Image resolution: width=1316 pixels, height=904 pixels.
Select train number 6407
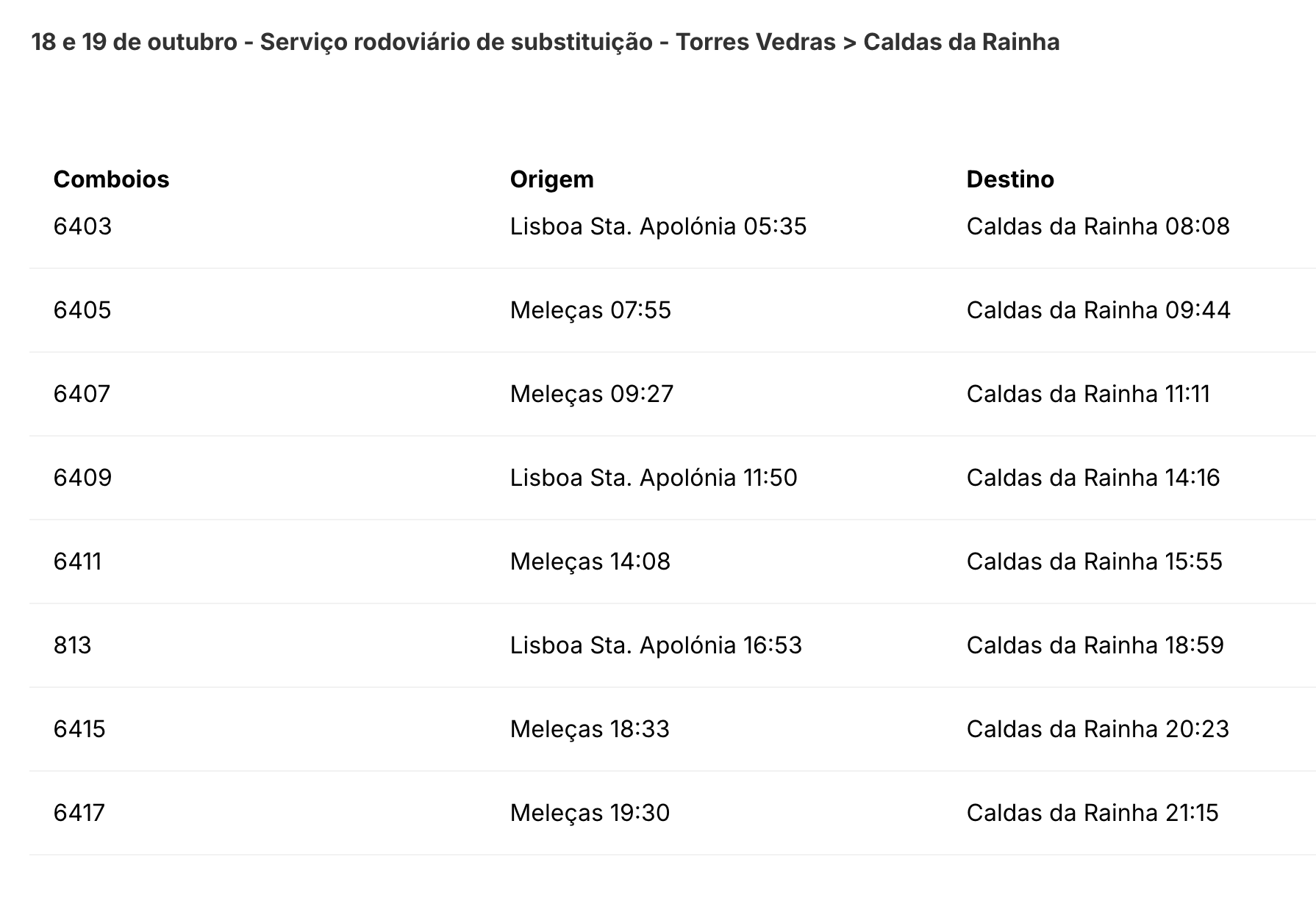coord(82,394)
